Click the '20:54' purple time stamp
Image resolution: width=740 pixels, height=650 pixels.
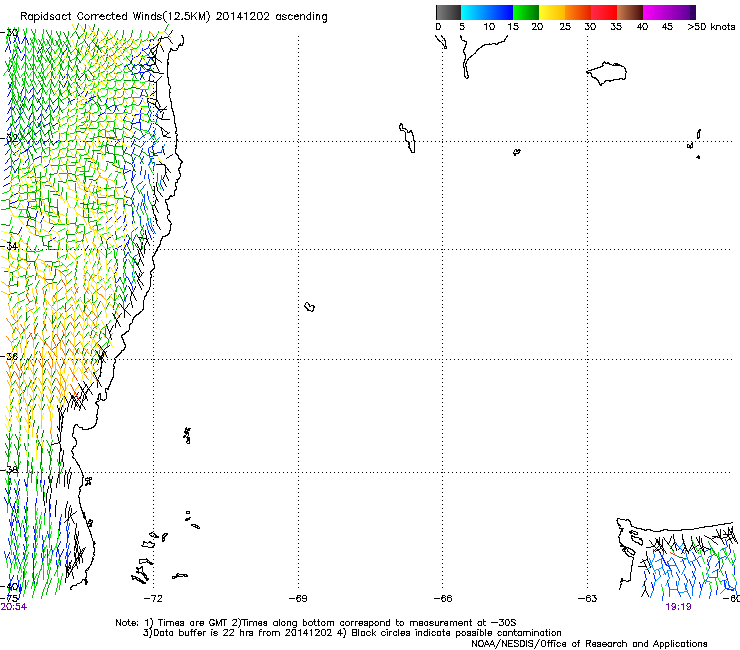tap(14, 607)
